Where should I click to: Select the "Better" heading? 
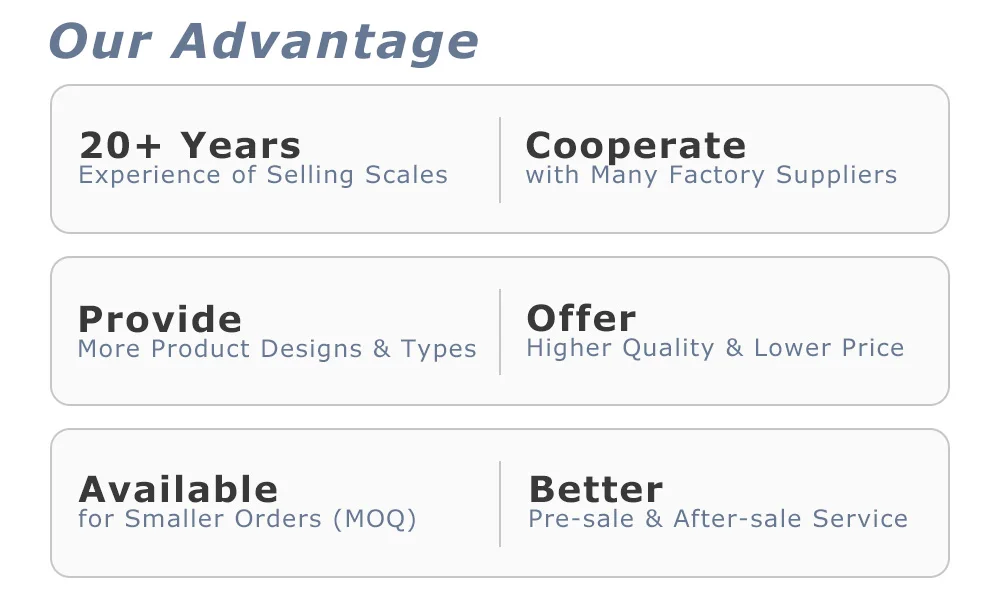point(595,490)
